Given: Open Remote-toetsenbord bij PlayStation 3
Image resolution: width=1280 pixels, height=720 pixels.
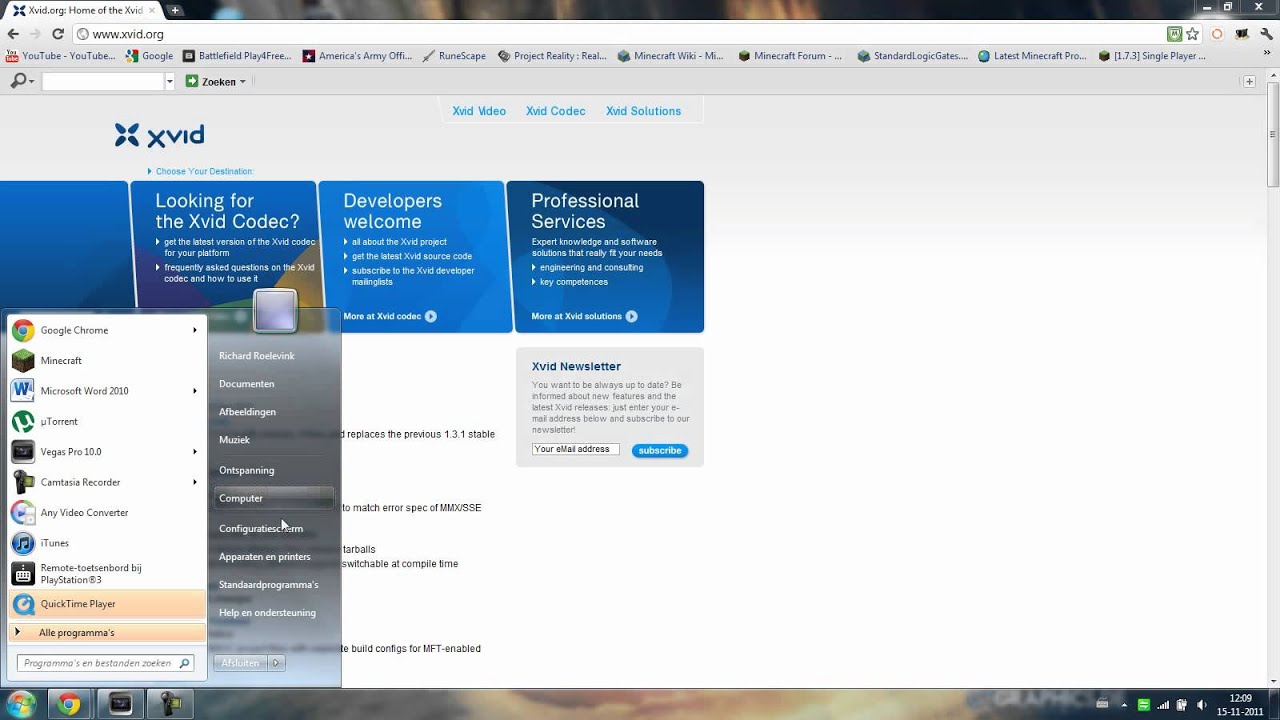Looking at the screenshot, I should coord(105,574).
